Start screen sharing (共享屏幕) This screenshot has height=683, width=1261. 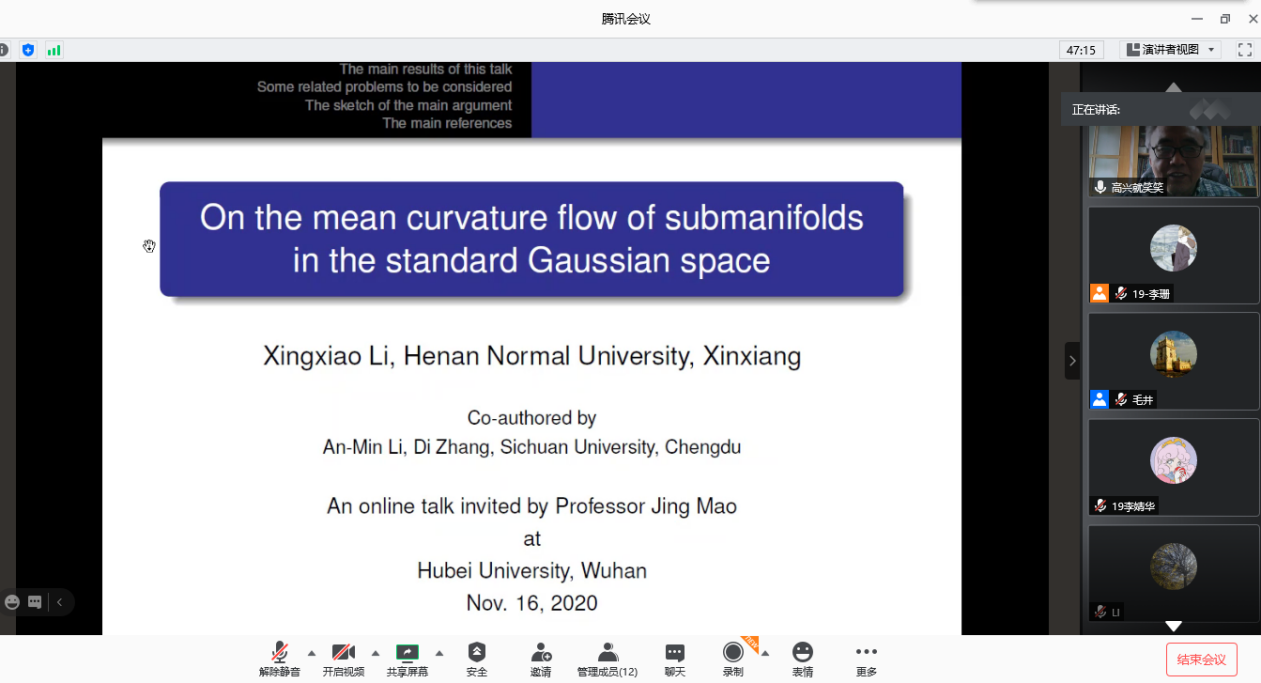tap(407, 658)
